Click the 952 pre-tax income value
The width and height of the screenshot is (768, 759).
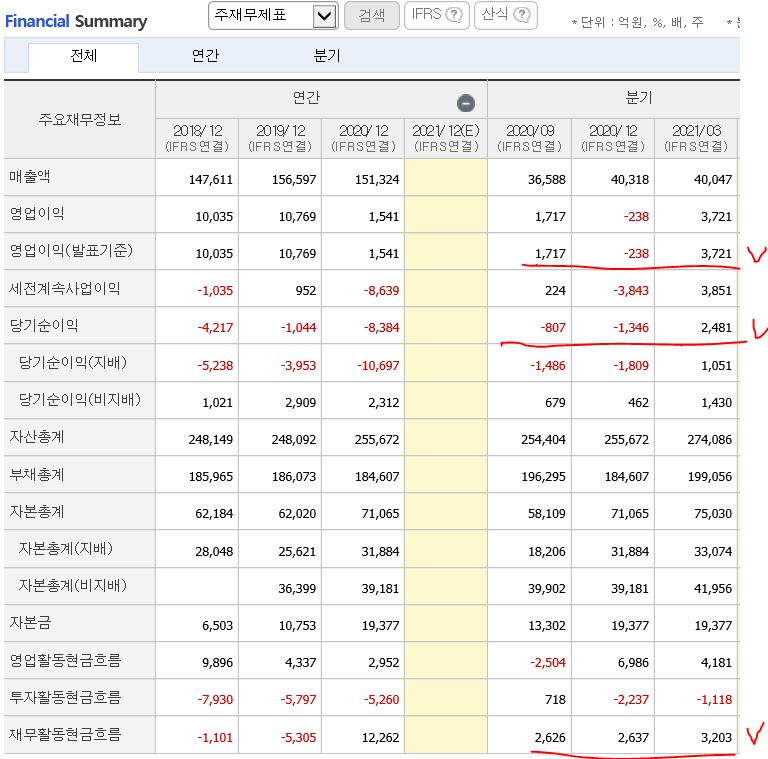(x=306, y=290)
